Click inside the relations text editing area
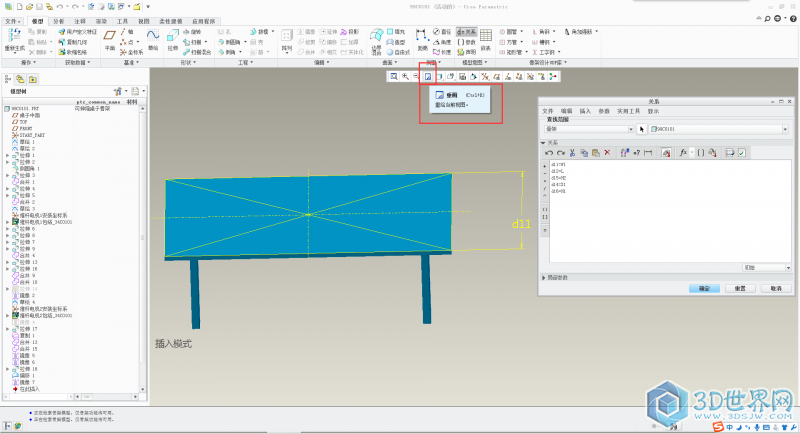 [x=670, y=211]
